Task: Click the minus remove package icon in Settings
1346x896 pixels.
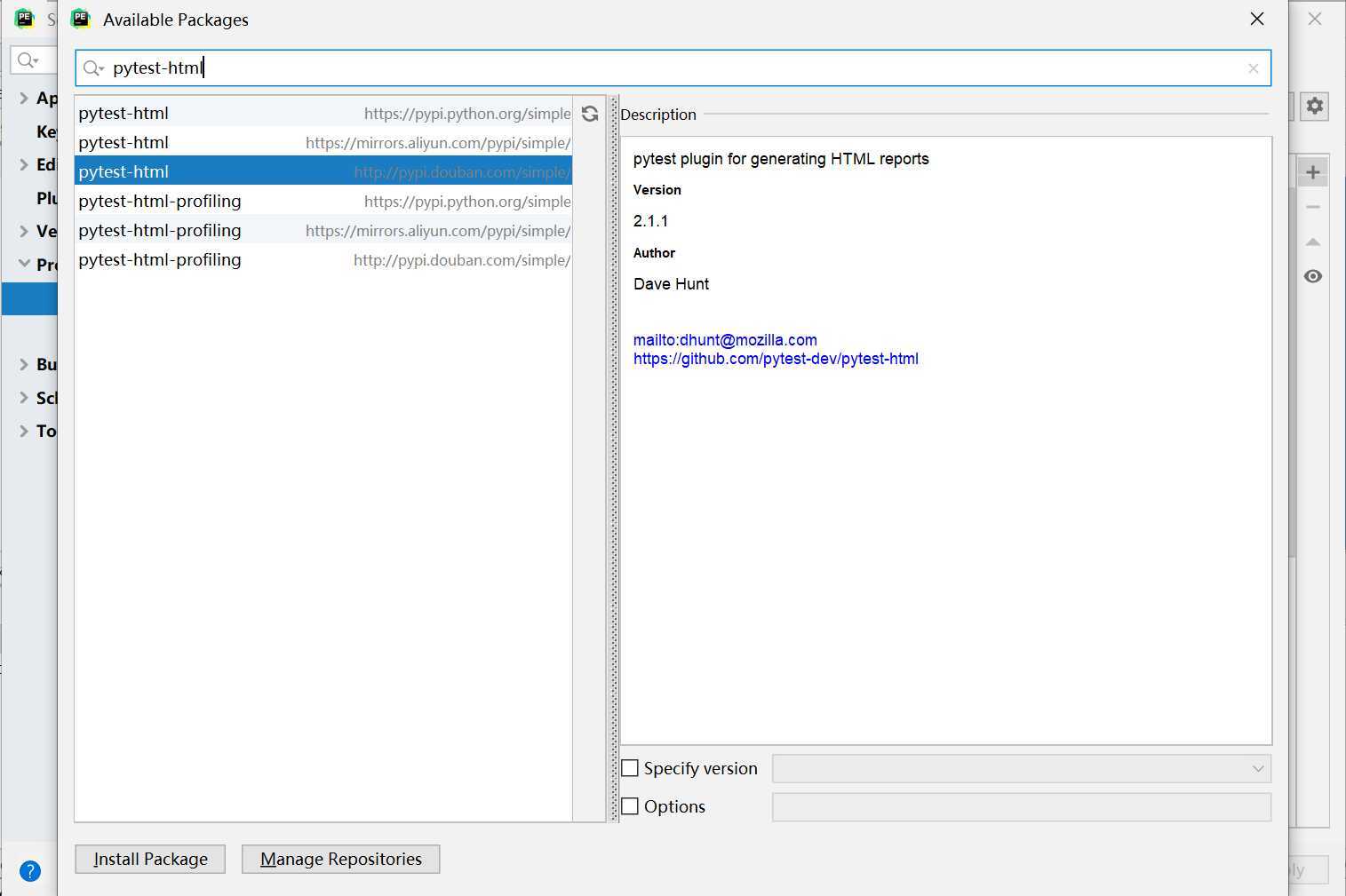Action: pos(1313,207)
